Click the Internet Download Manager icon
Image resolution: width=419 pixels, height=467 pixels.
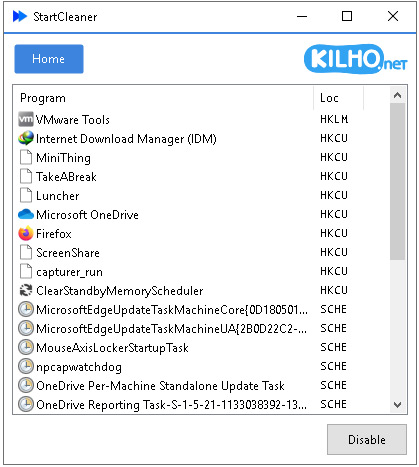point(26,138)
